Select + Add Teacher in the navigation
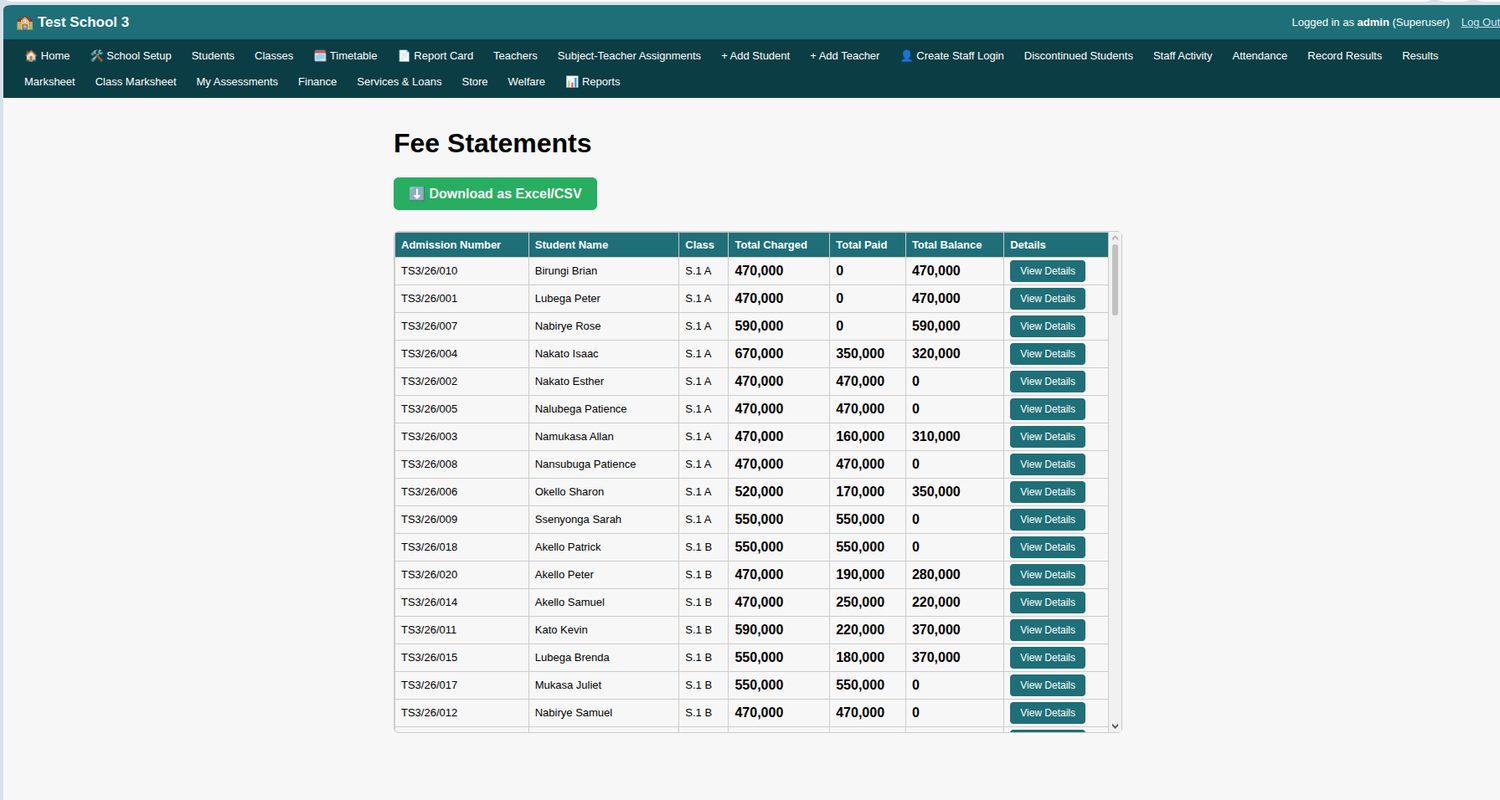This screenshot has height=800, width=1500. coord(845,56)
